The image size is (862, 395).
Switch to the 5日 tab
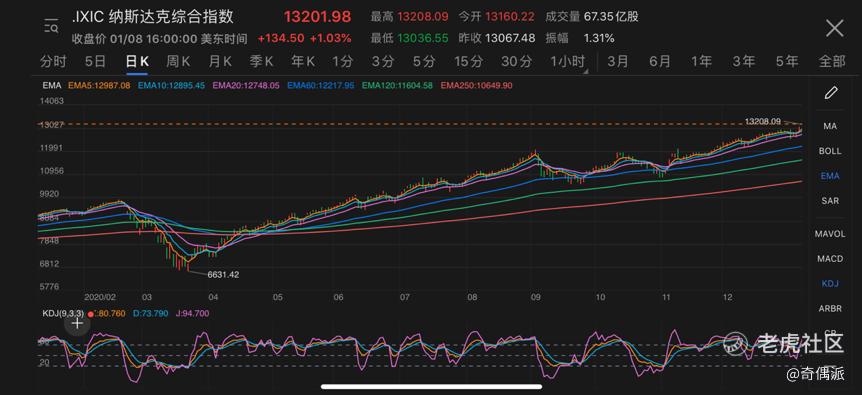pyautogui.click(x=95, y=62)
